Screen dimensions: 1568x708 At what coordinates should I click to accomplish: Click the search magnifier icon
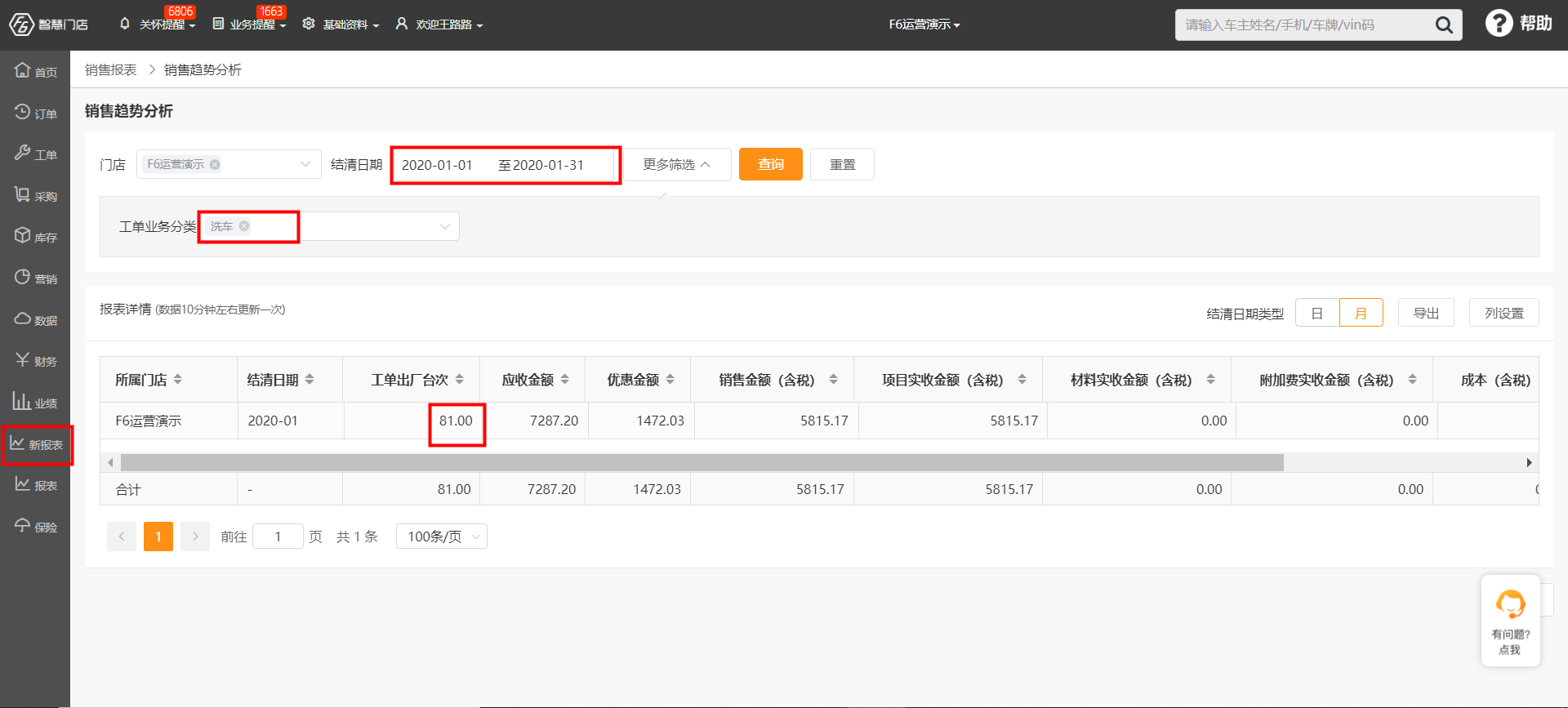(x=1444, y=25)
